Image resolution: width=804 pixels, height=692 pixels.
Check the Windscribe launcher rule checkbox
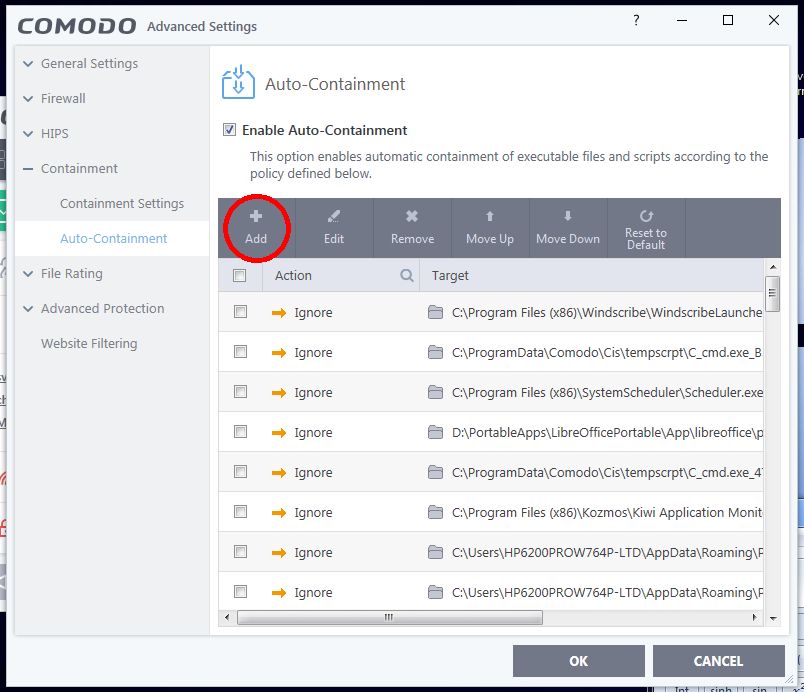(240, 312)
